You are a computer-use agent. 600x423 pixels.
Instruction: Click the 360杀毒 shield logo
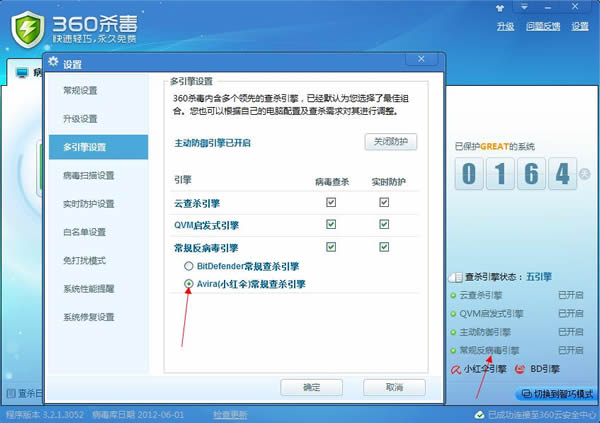click(27, 27)
